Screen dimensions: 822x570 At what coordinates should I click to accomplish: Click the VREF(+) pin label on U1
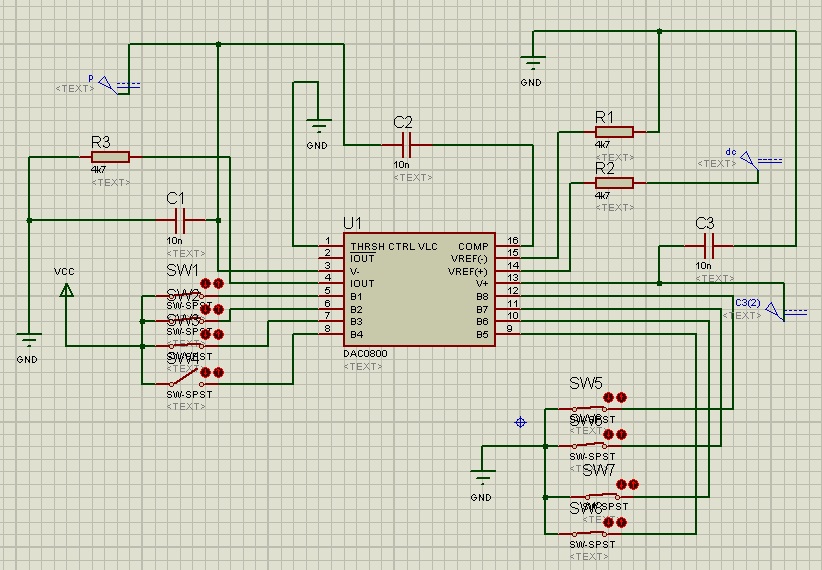pyautogui.click(x=468, y=271)
